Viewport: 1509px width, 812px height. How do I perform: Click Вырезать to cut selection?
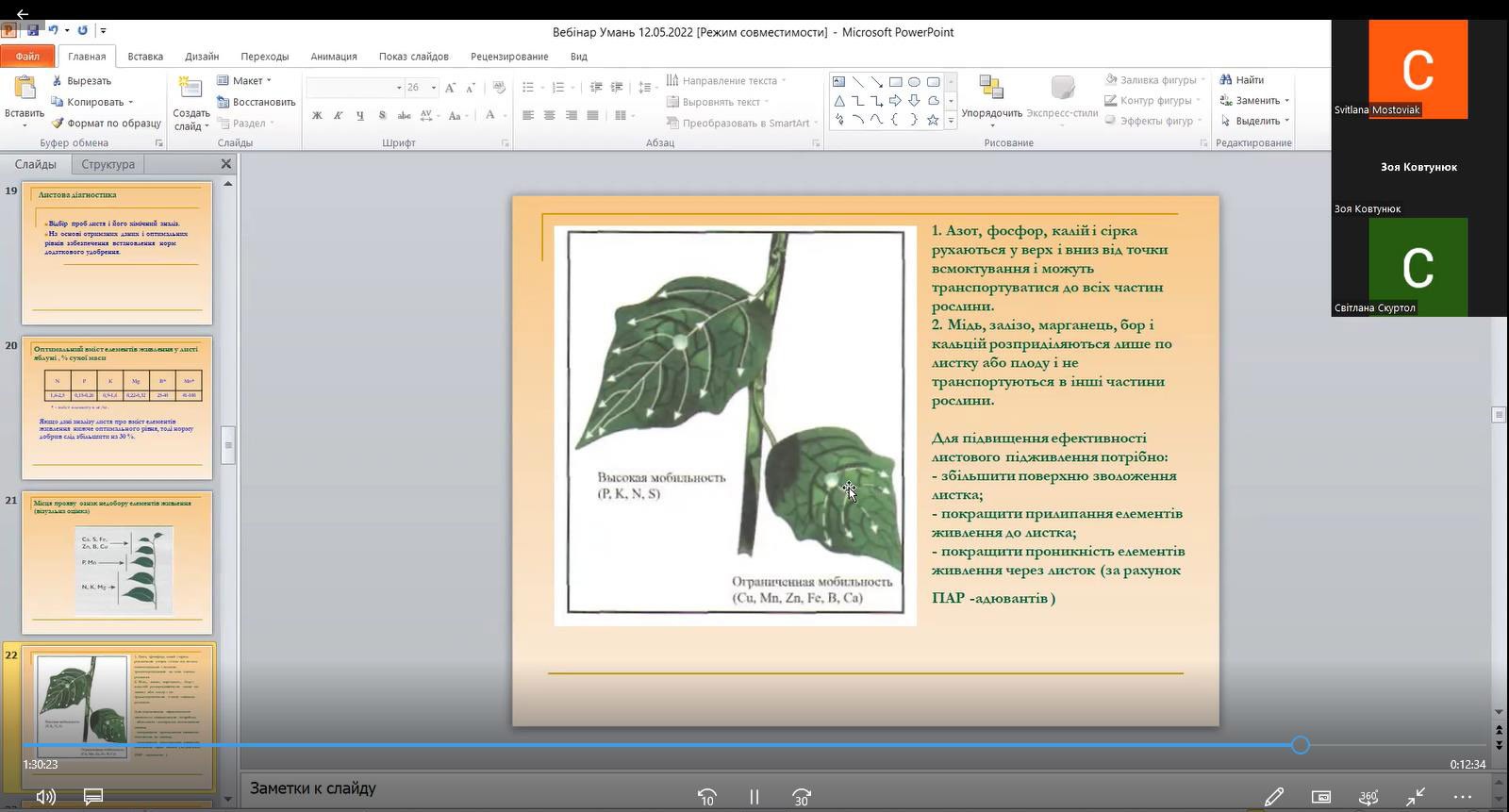coord(82,81)
